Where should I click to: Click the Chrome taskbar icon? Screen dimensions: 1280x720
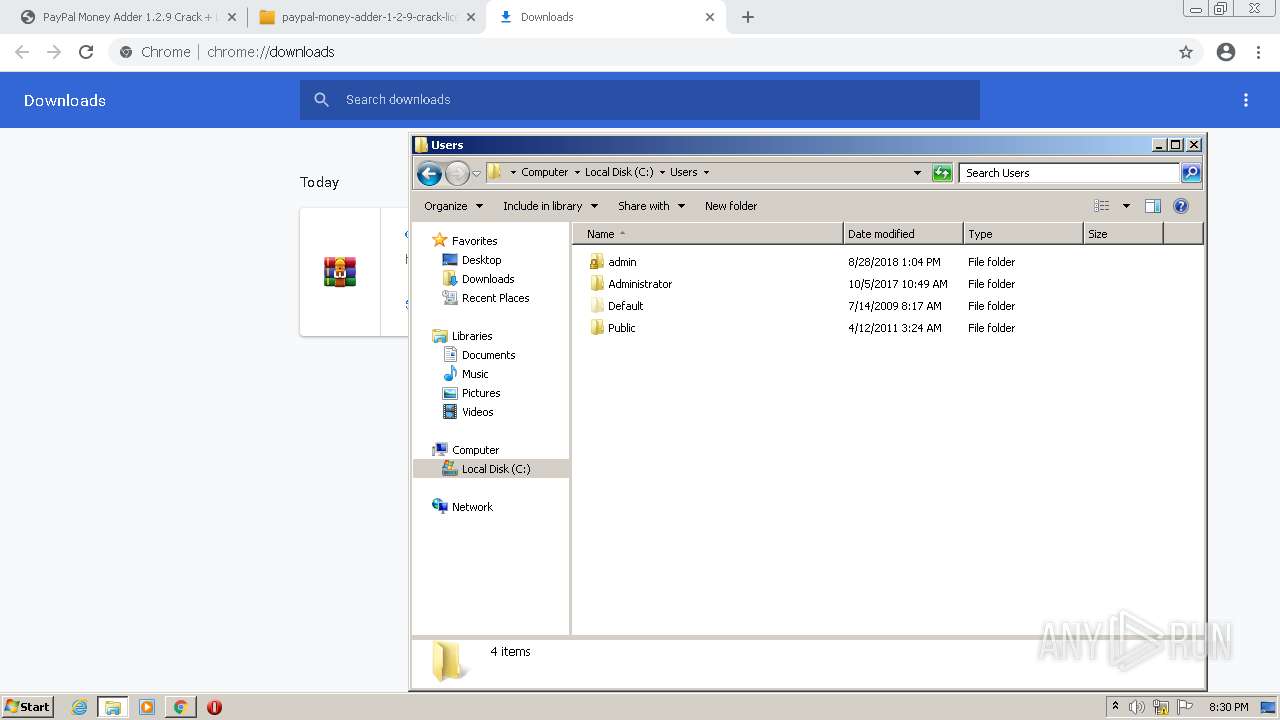tap(180, 707)
